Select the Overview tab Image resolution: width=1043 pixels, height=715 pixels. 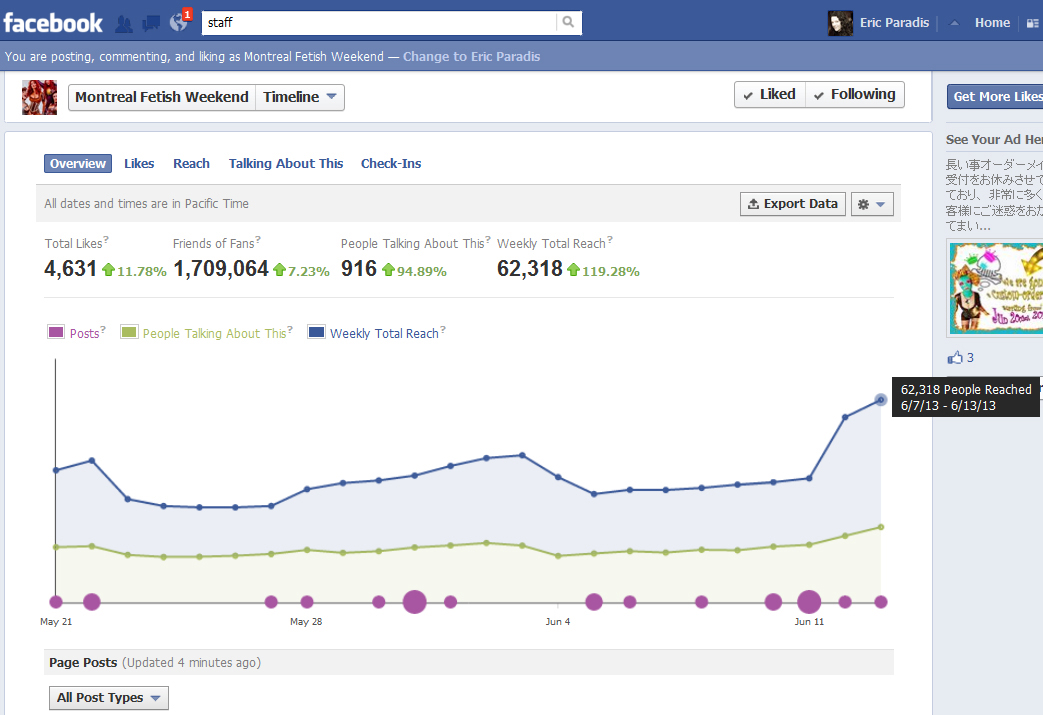78,164
